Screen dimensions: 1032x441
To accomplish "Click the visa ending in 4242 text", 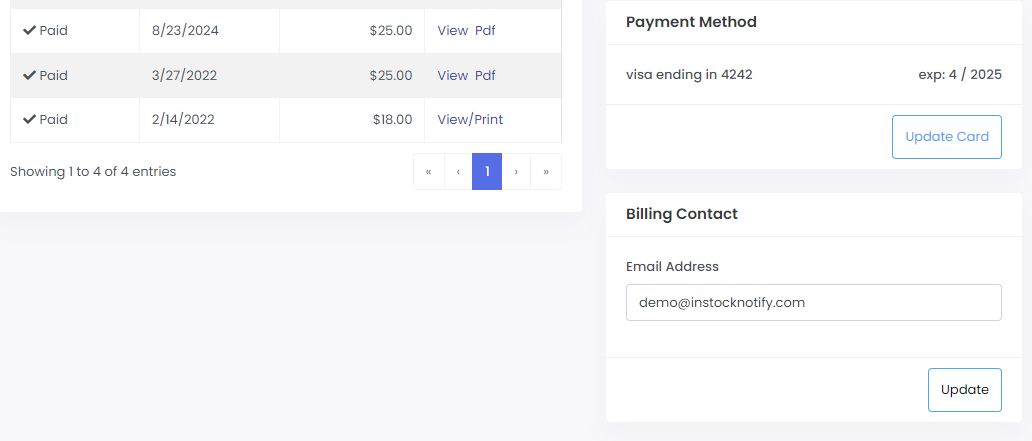I will coord(689,74).
